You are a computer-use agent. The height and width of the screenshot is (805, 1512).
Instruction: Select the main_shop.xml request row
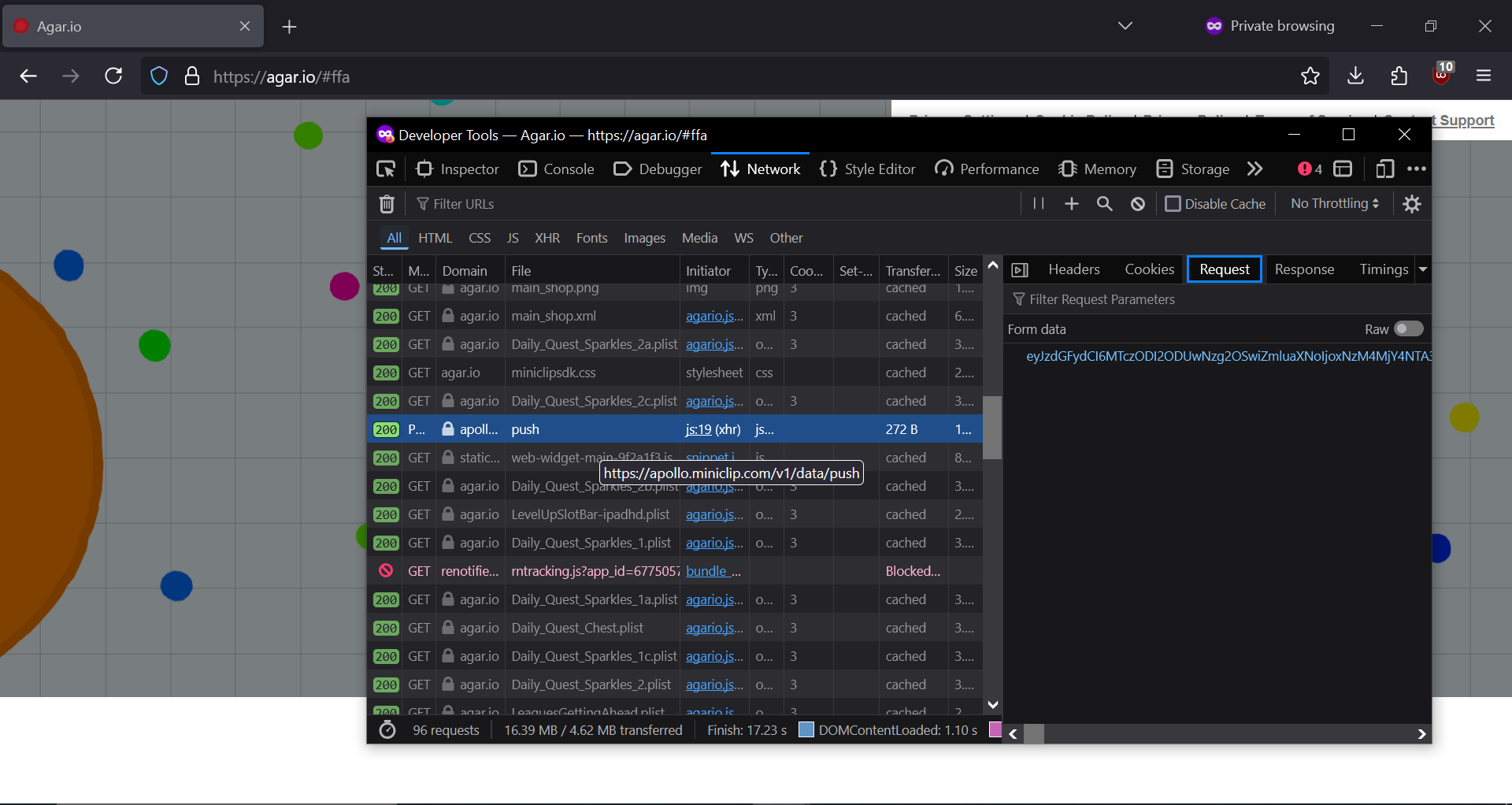675,316
